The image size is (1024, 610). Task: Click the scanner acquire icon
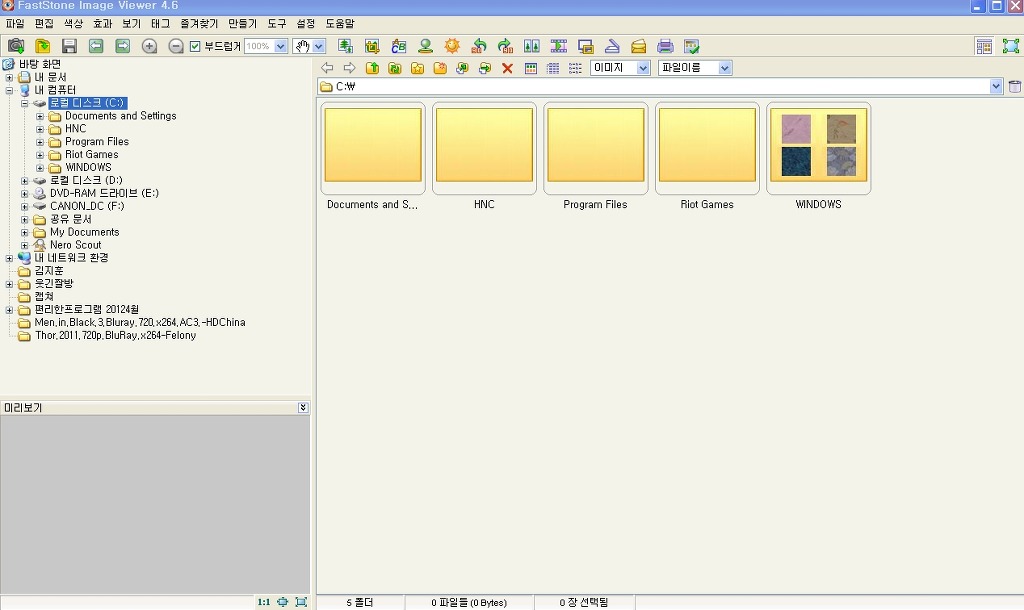pyautogui.click(x=612, y=46)
